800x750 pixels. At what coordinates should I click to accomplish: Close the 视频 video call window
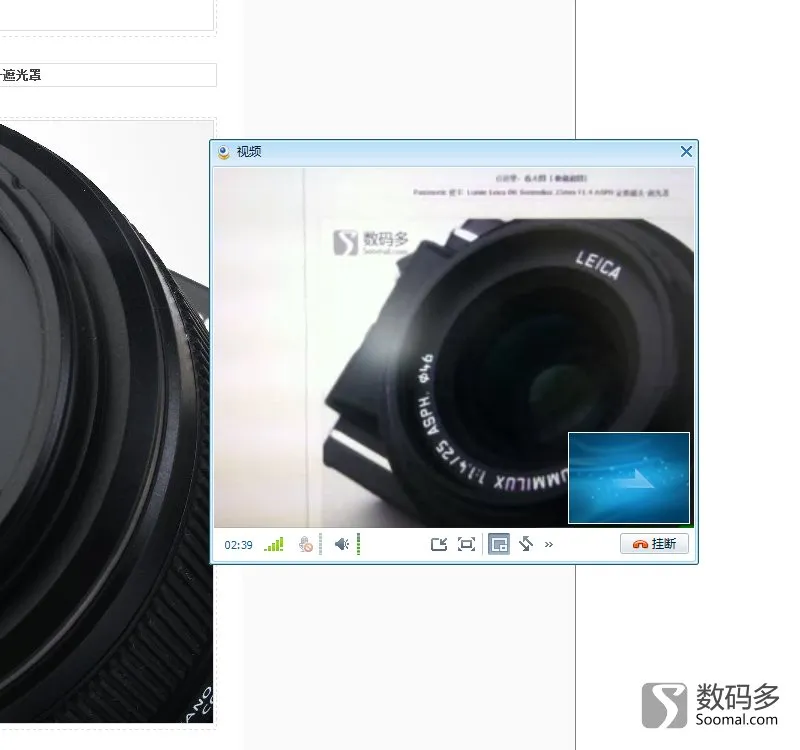[686, 152]
